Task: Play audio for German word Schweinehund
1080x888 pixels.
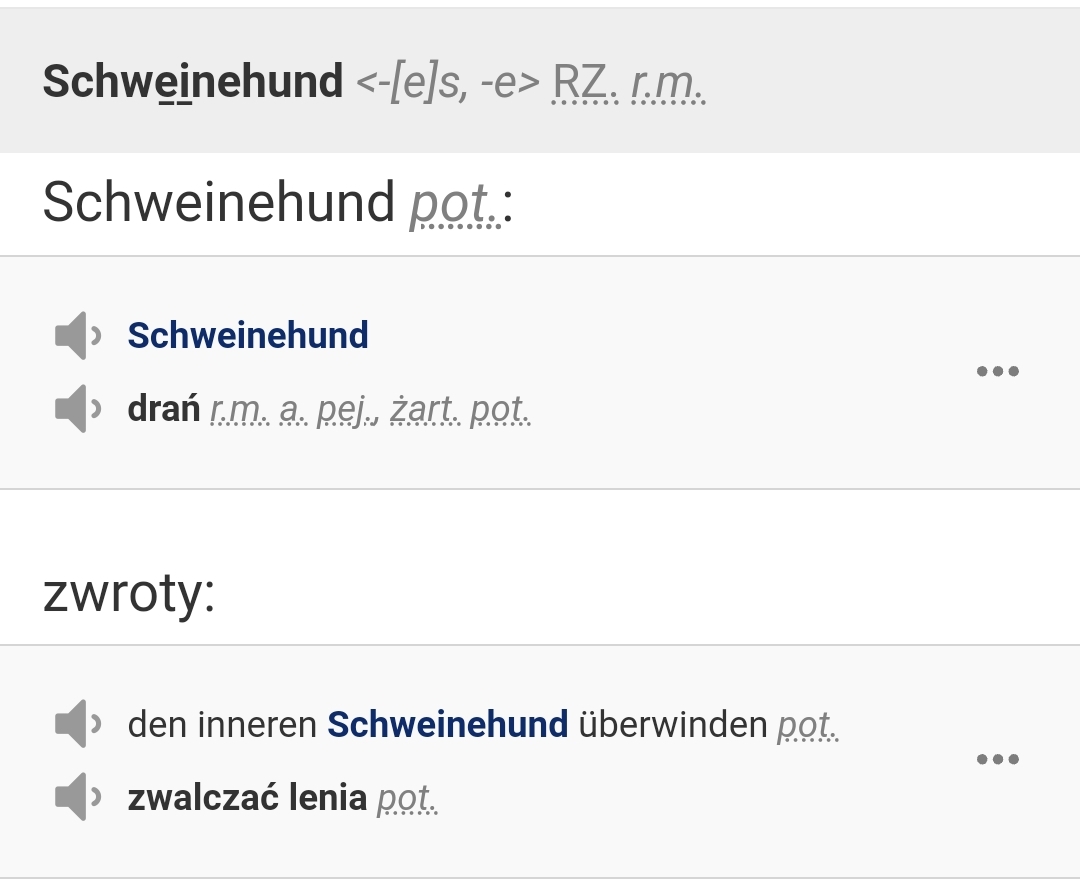Action: point(78,335)
